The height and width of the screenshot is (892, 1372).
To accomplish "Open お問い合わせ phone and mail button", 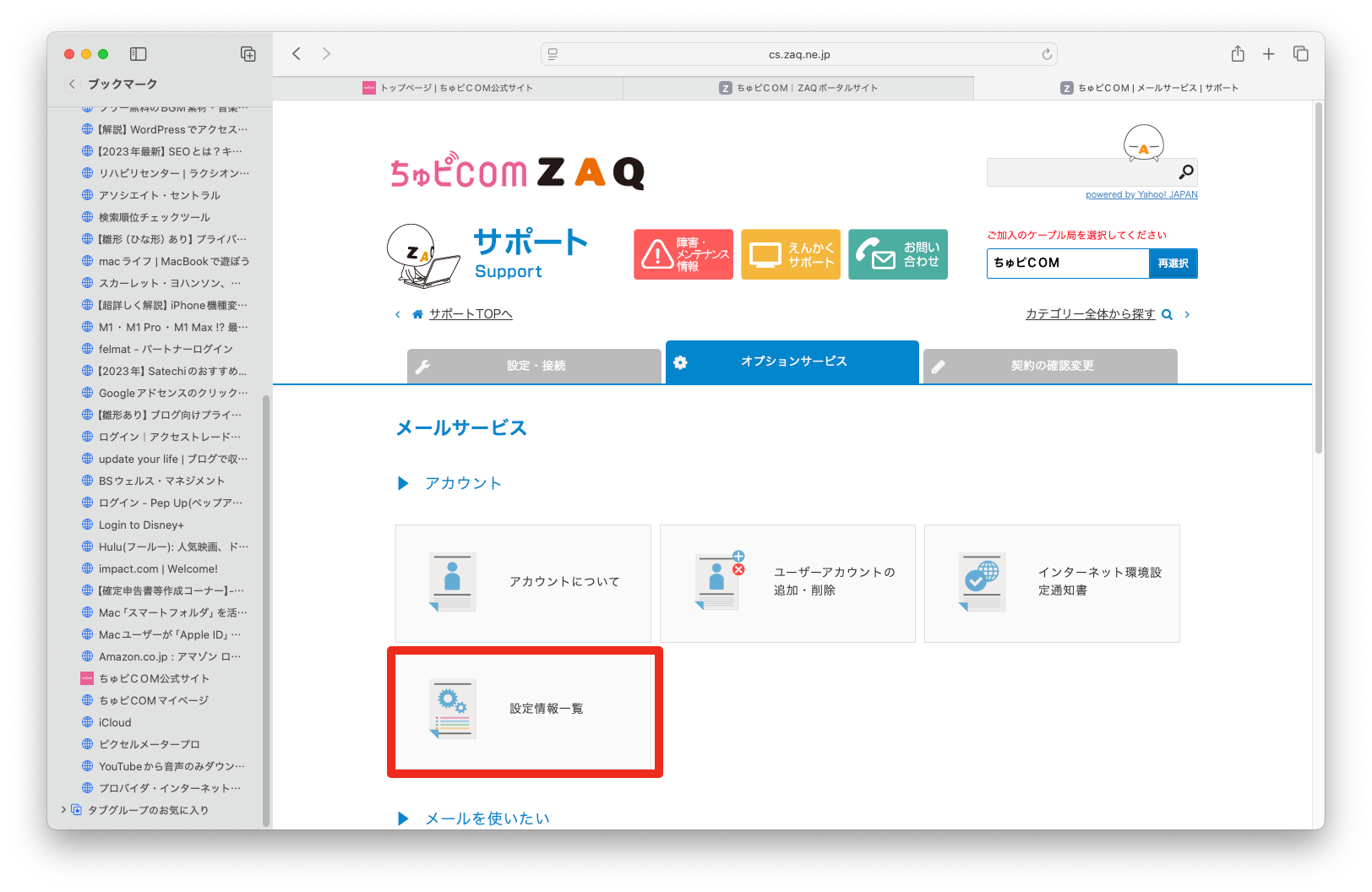I will coord(898,254).
